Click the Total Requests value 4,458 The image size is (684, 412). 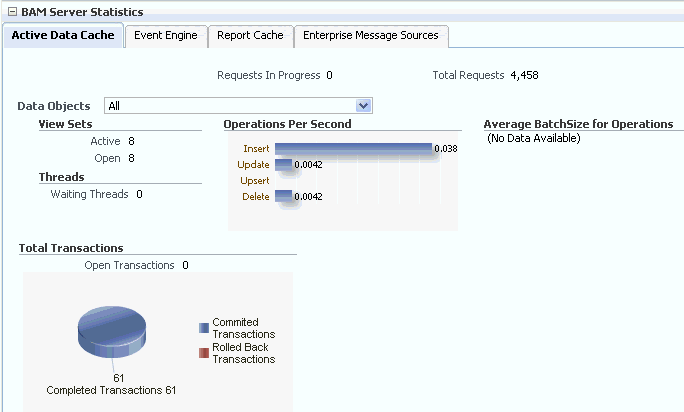(524, 76)
